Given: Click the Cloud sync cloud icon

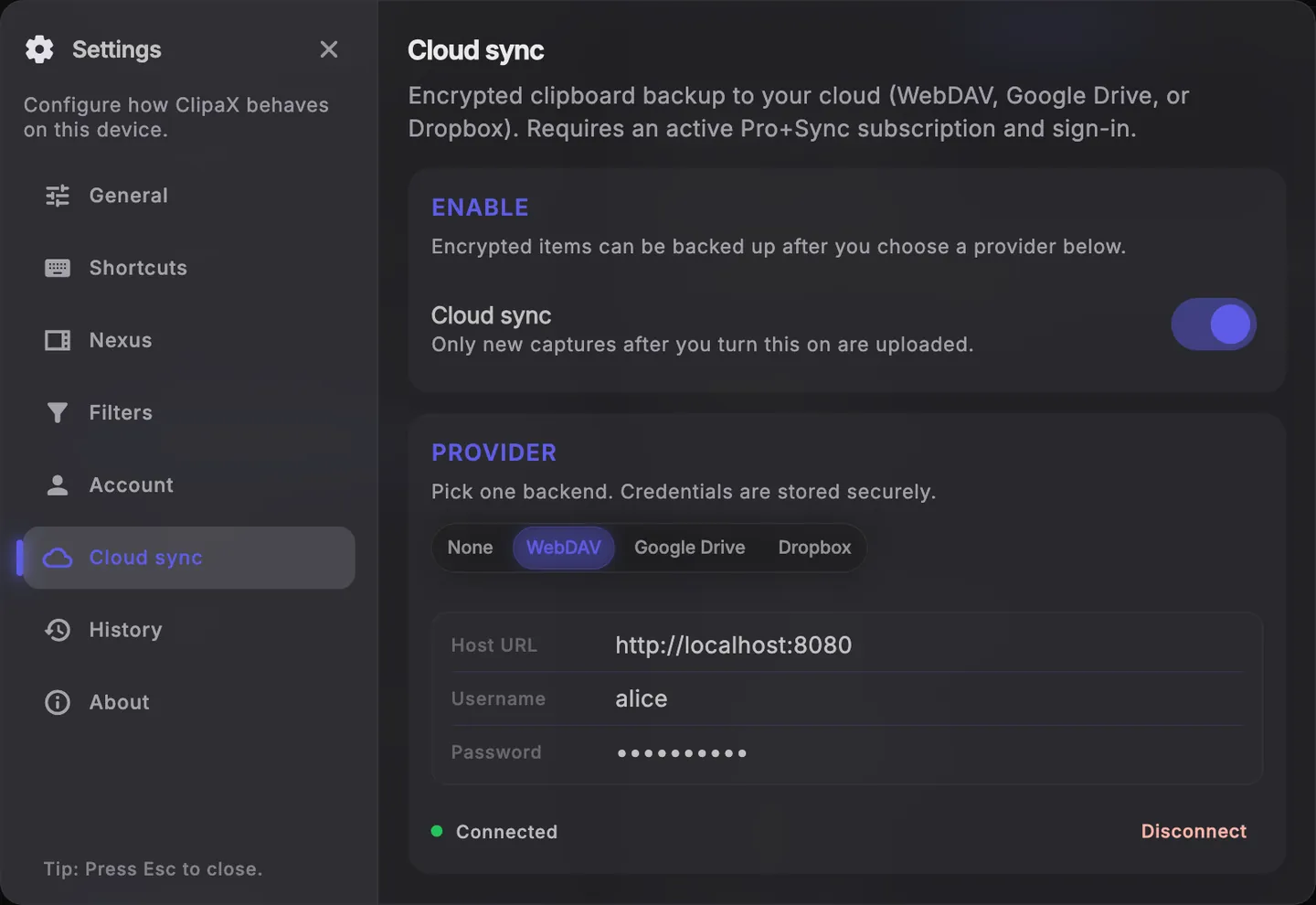Looking at the screenshot, I should [58, 558].
